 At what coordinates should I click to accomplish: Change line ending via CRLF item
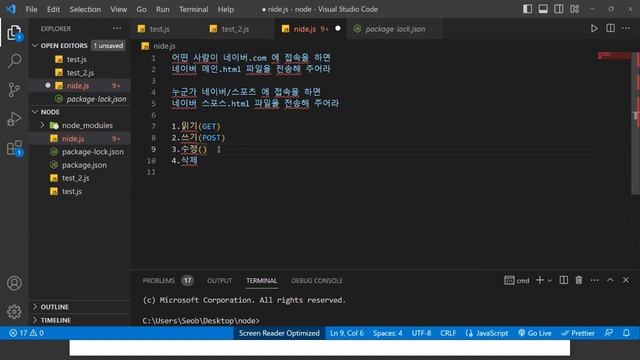pos(448,333)
